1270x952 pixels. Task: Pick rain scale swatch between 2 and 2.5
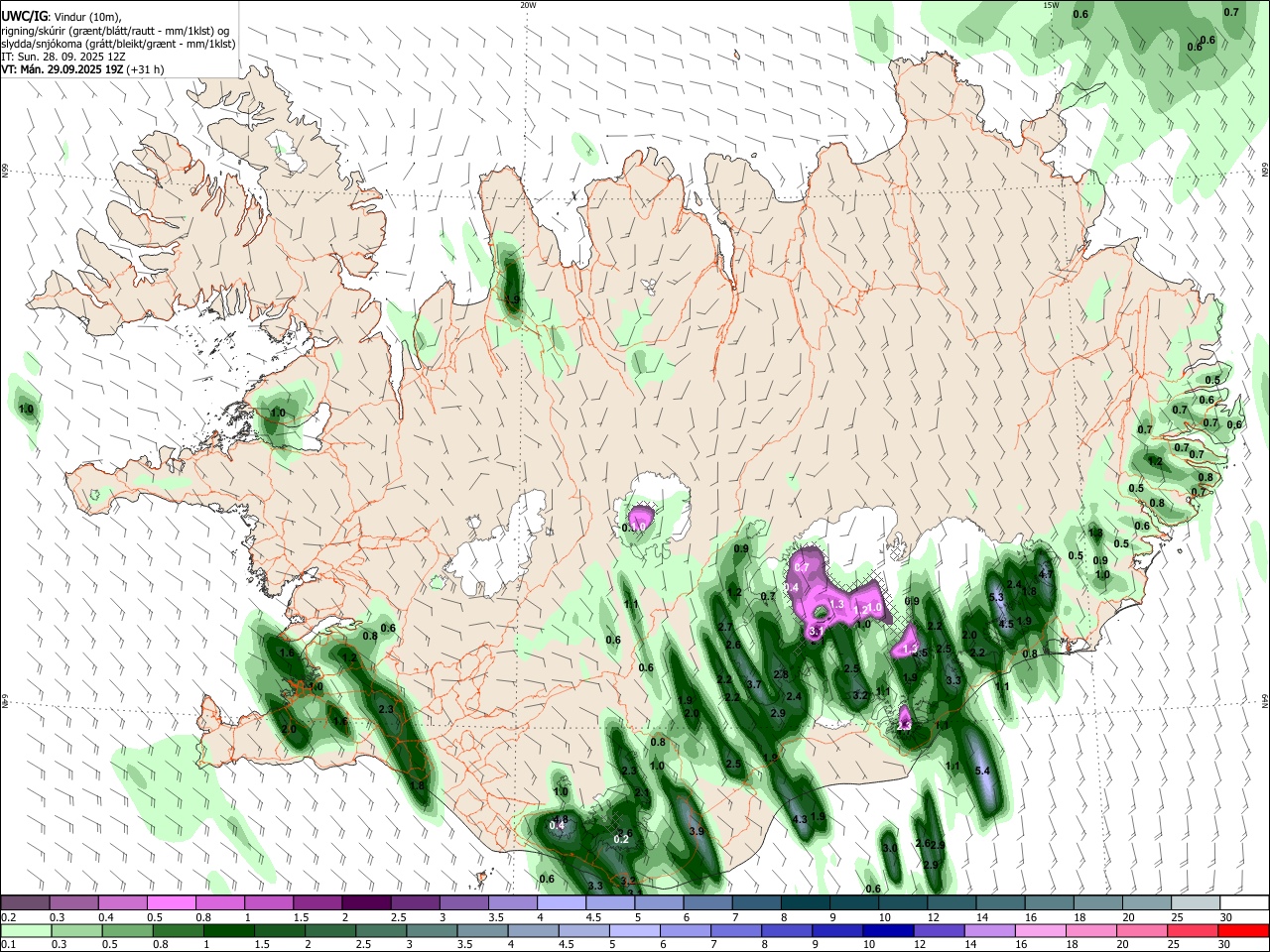coord(329,930)
